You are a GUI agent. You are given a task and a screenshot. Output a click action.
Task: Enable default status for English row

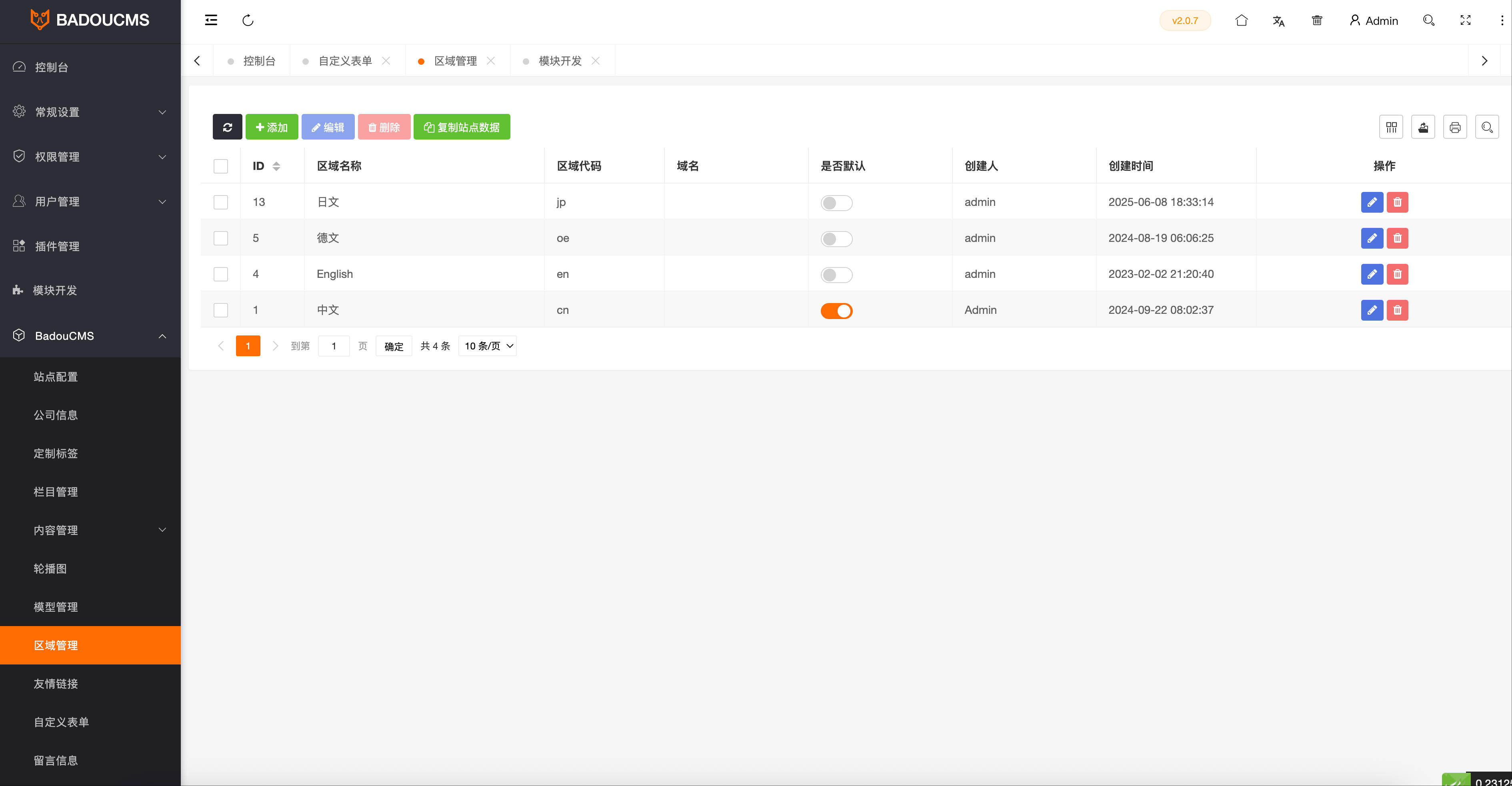[836, 274]
